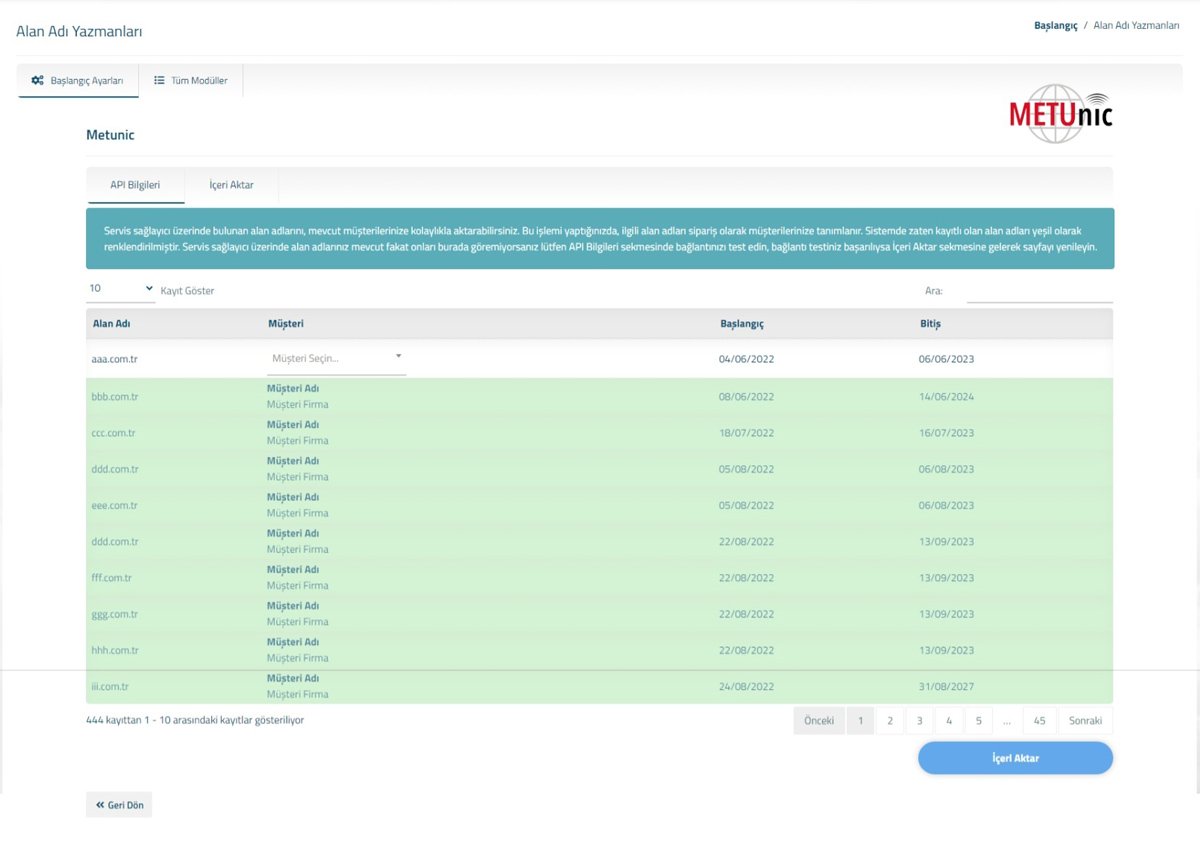Sort table by Başlangıç column header

742,324
